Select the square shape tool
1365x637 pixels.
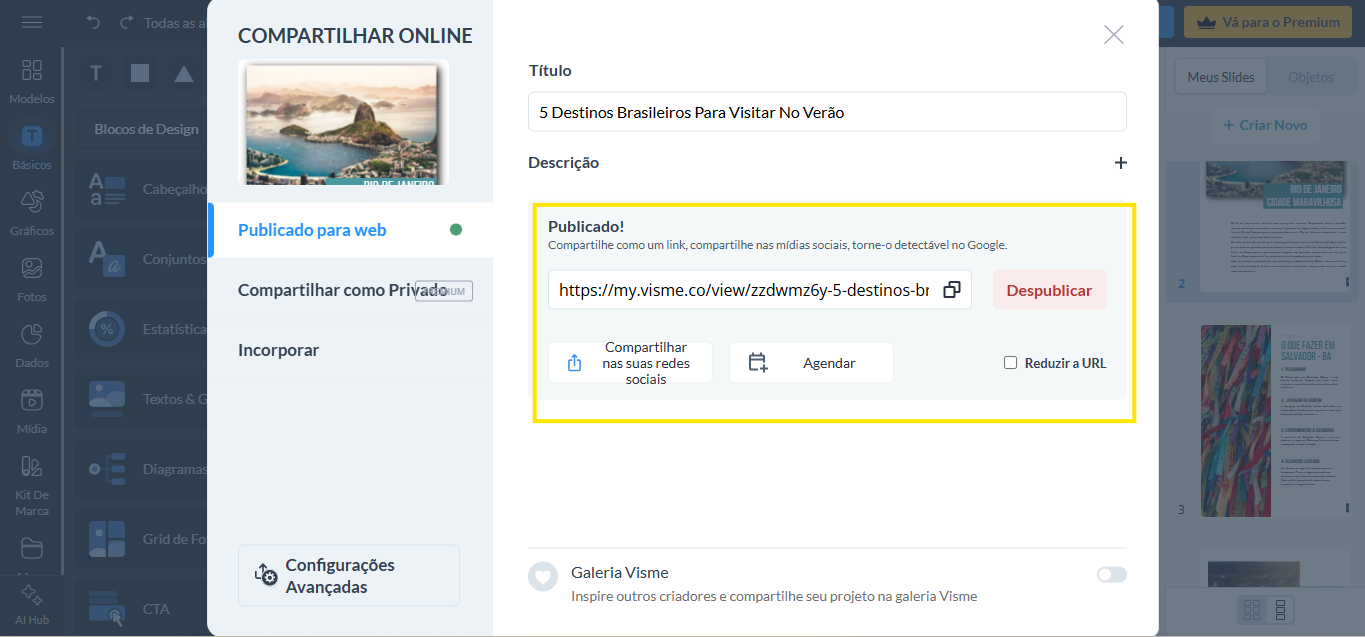(140, 73)
